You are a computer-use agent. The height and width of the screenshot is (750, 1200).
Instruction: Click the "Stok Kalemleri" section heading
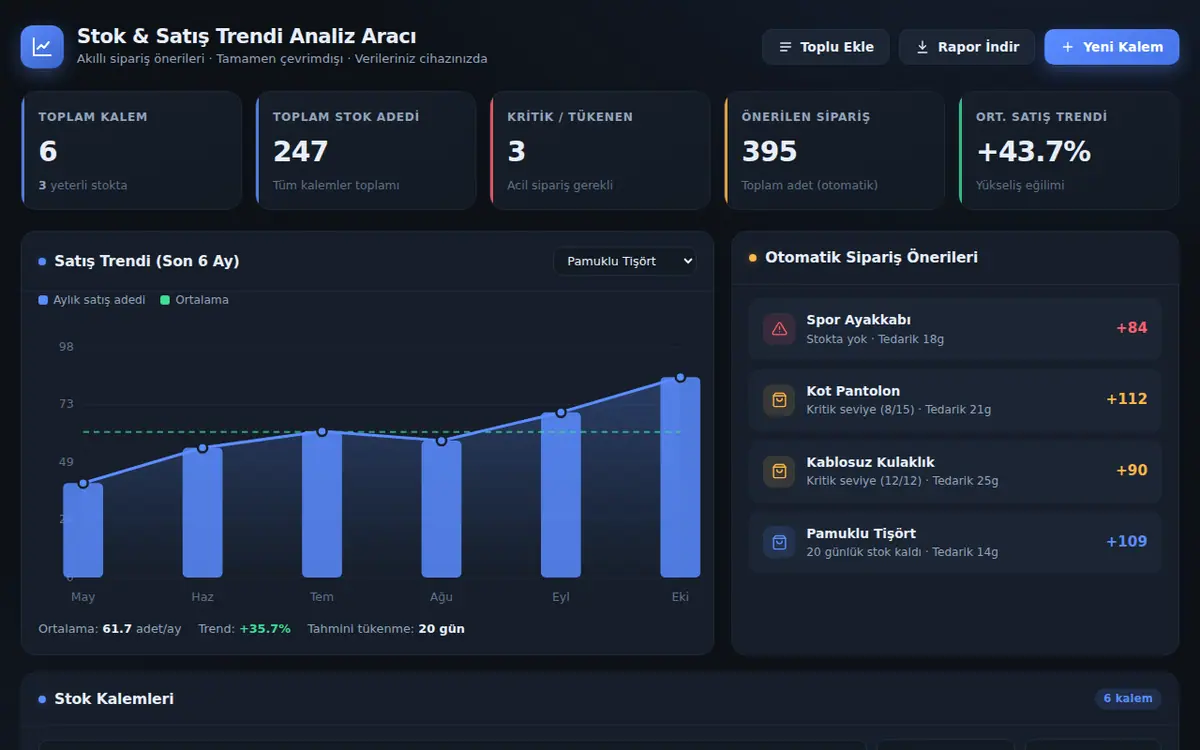pyautogui.click(x=114, y=699)
